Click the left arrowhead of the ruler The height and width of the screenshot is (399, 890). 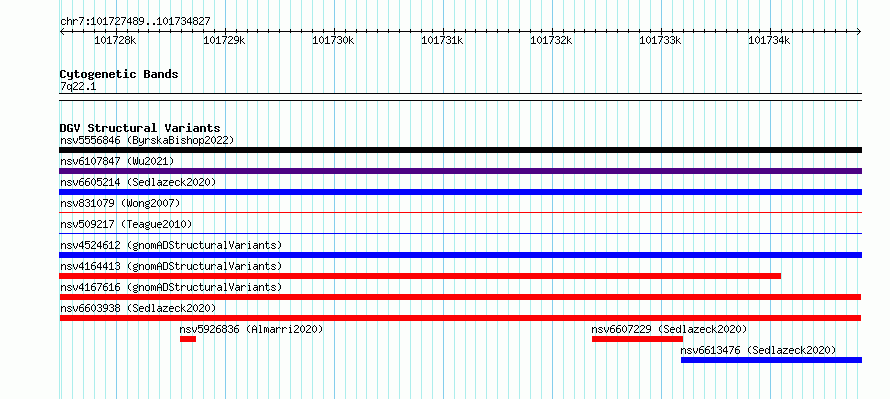(62, 31)
